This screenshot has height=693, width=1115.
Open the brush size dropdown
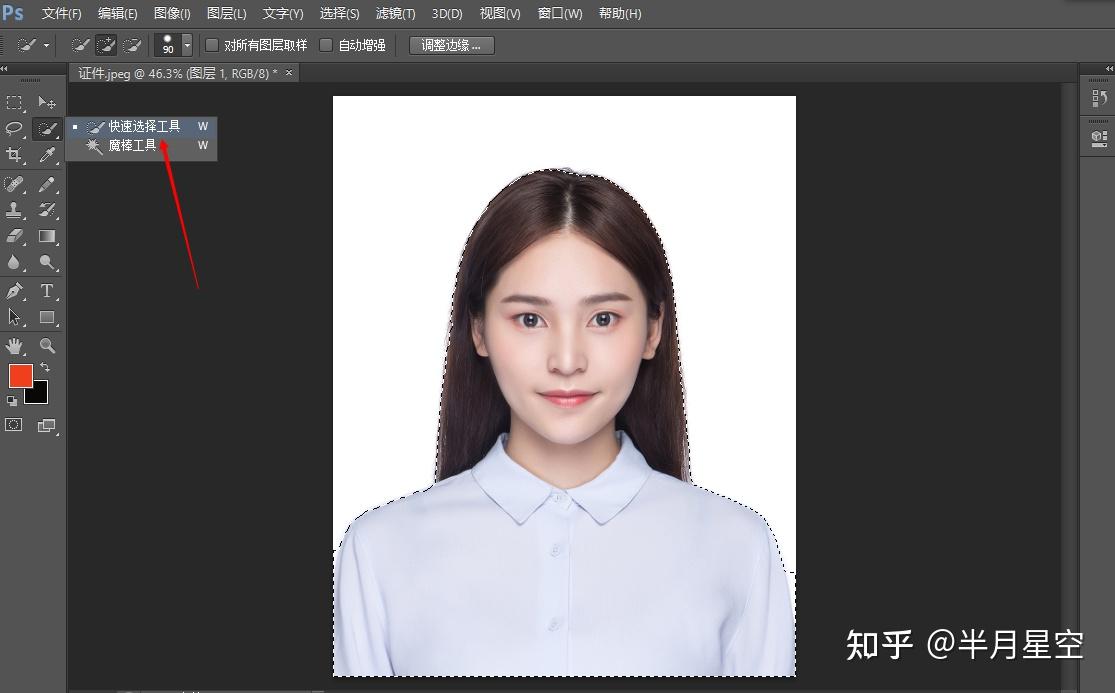(x=186, y=44)
